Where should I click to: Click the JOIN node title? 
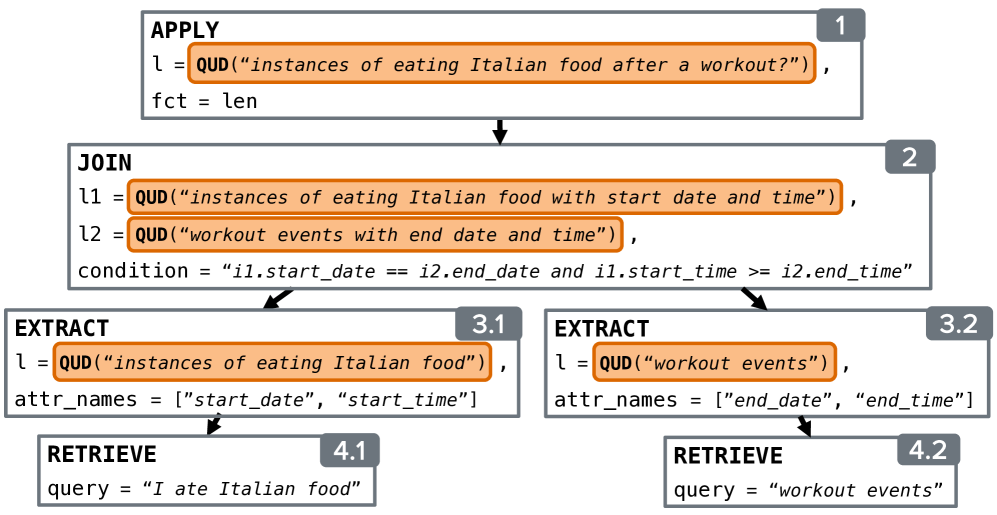pos(104,162)
